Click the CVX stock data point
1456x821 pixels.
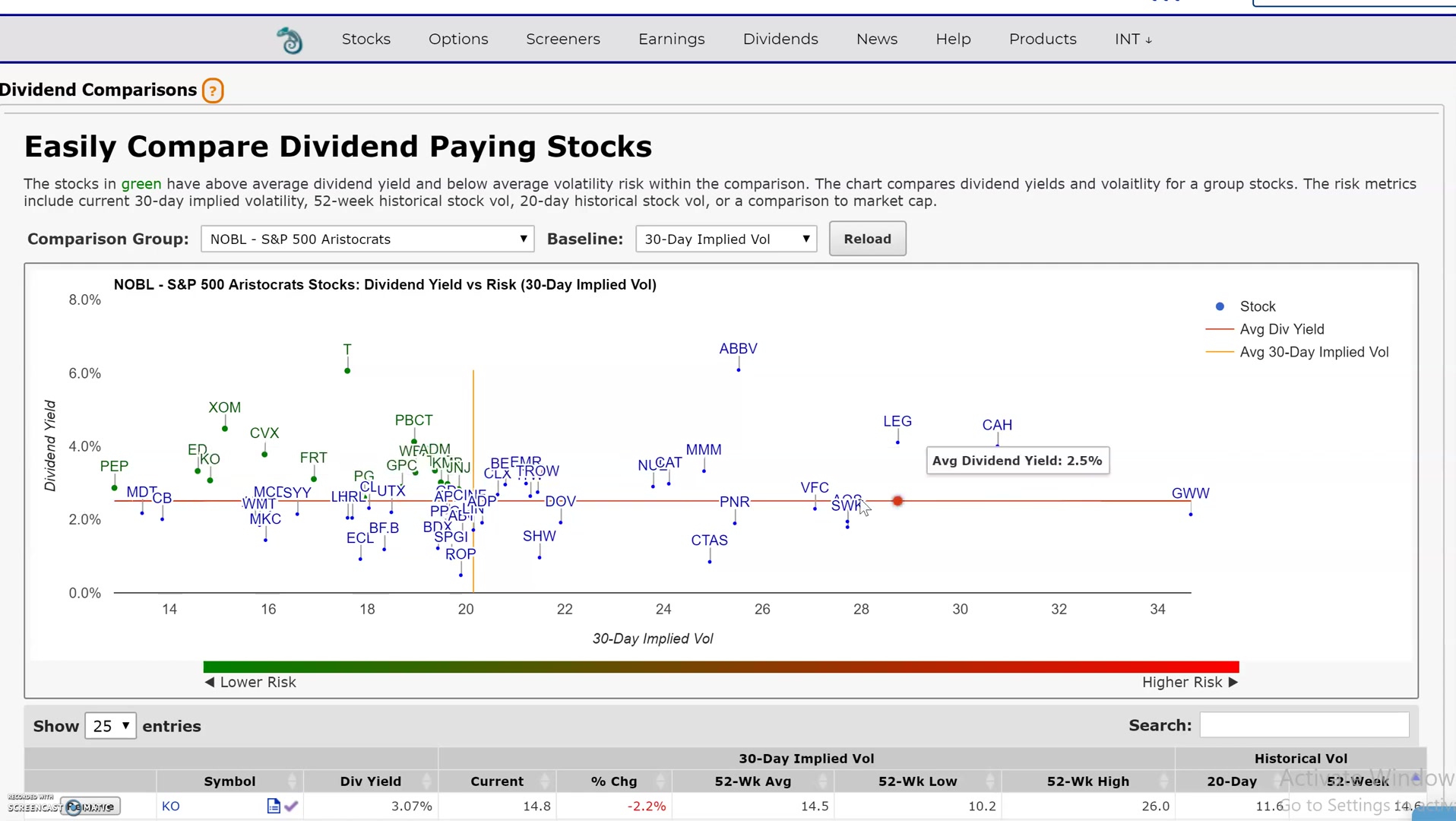pos(264,454)
